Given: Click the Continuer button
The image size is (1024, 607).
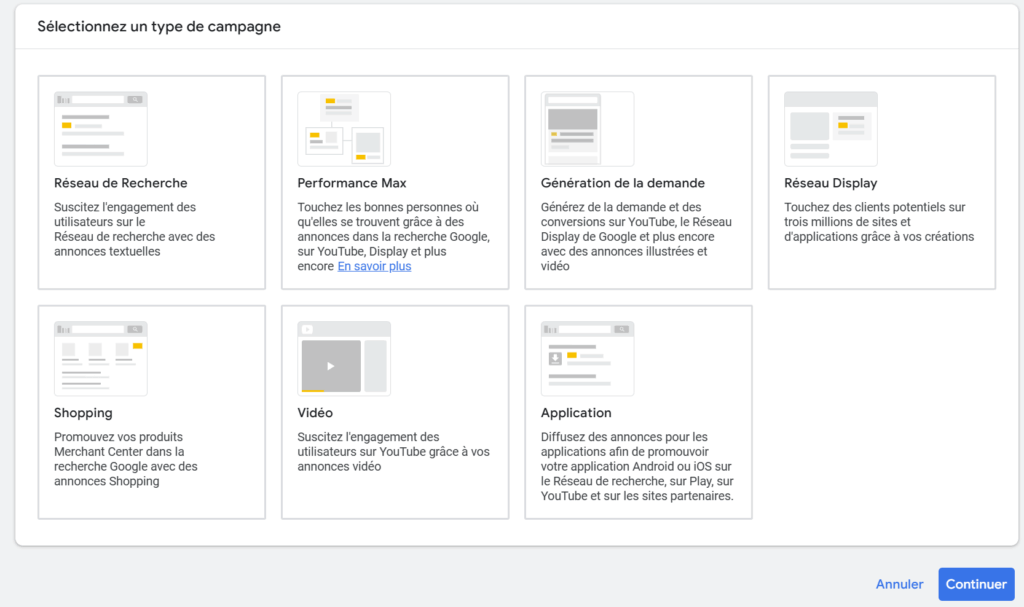Looking at the screenshot, I should [976, 584].
